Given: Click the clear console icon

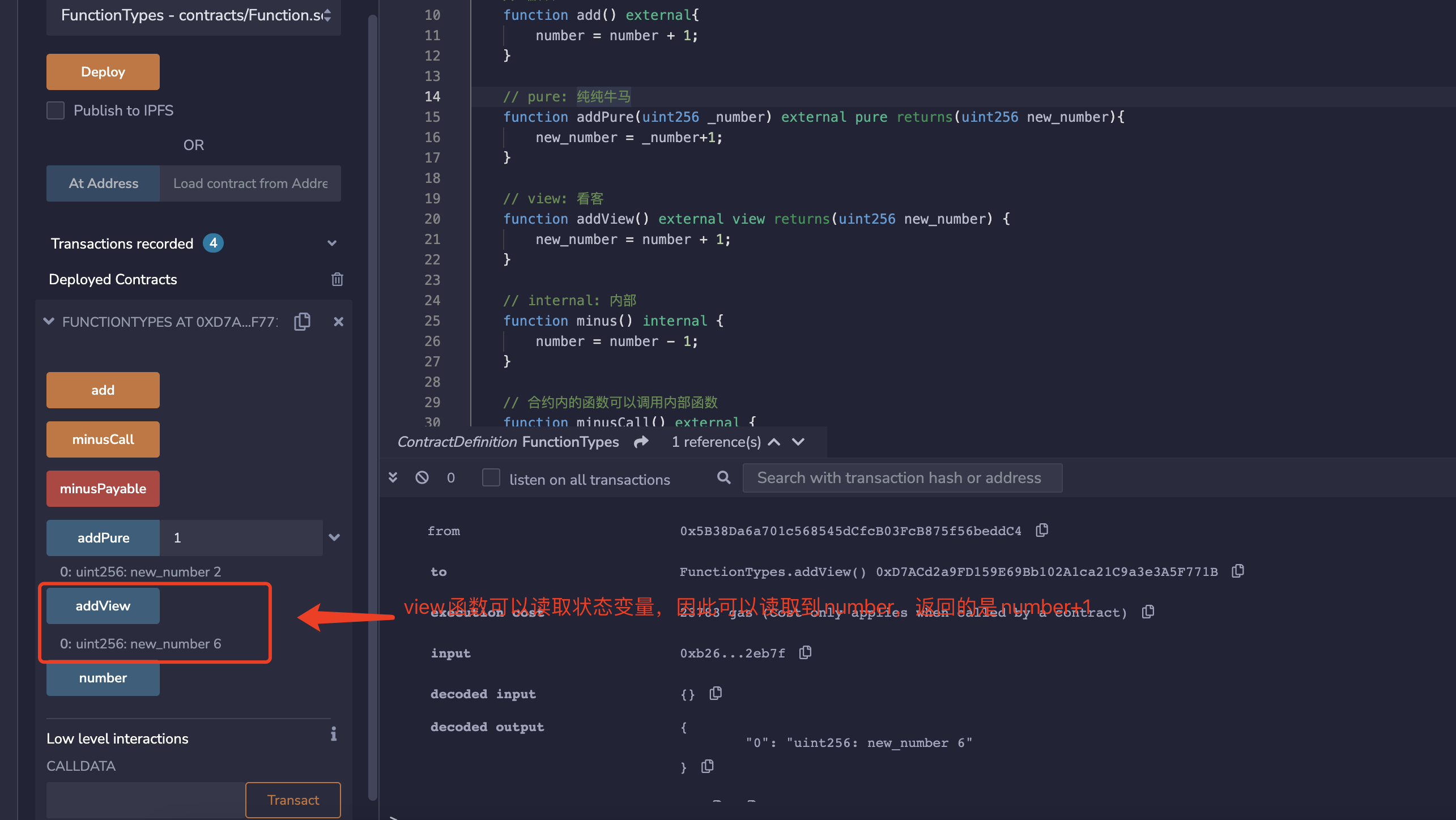Looking at the screenshot, I should point(422,477).
